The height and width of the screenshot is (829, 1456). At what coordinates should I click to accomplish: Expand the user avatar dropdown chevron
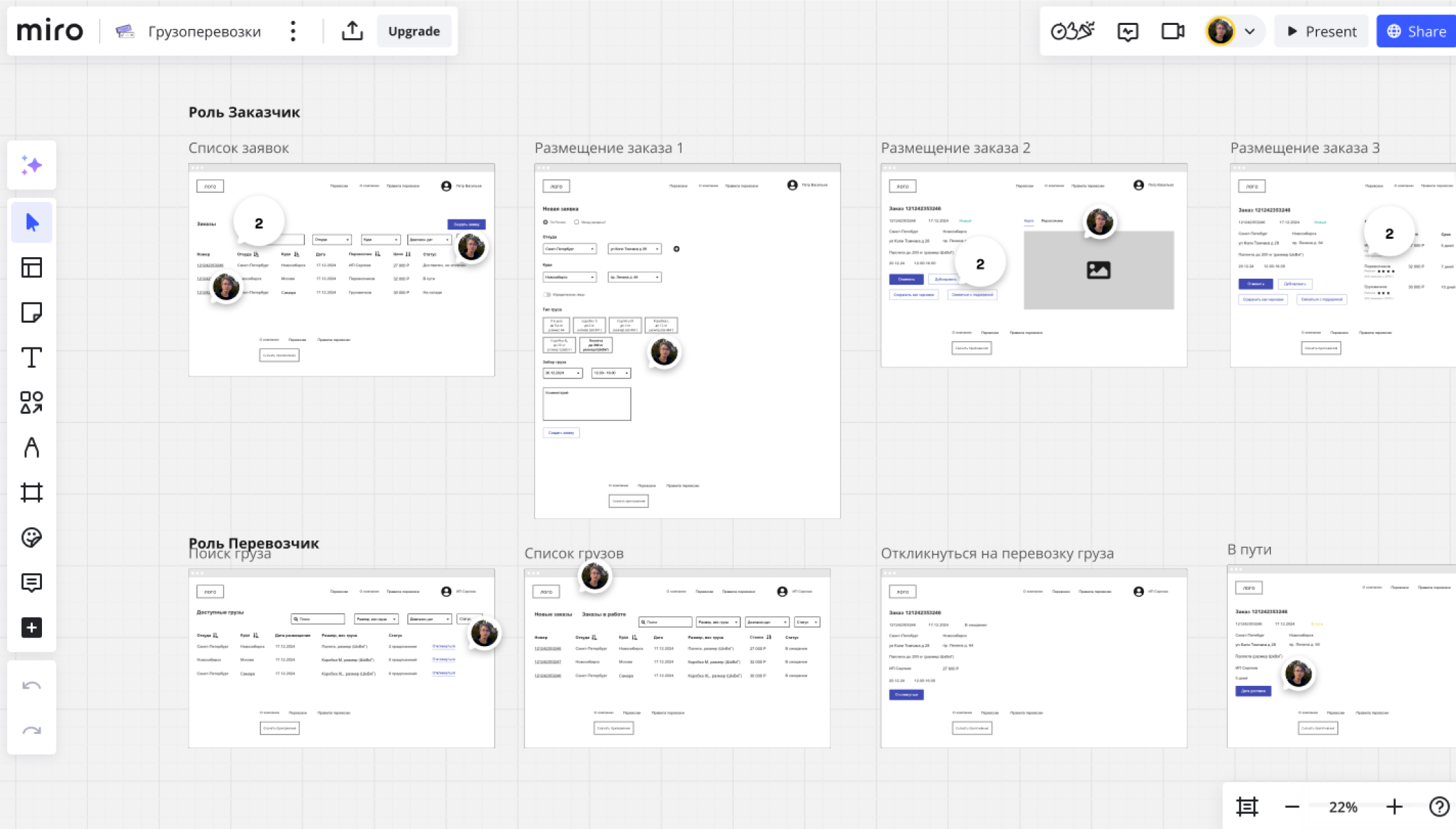1250,31
